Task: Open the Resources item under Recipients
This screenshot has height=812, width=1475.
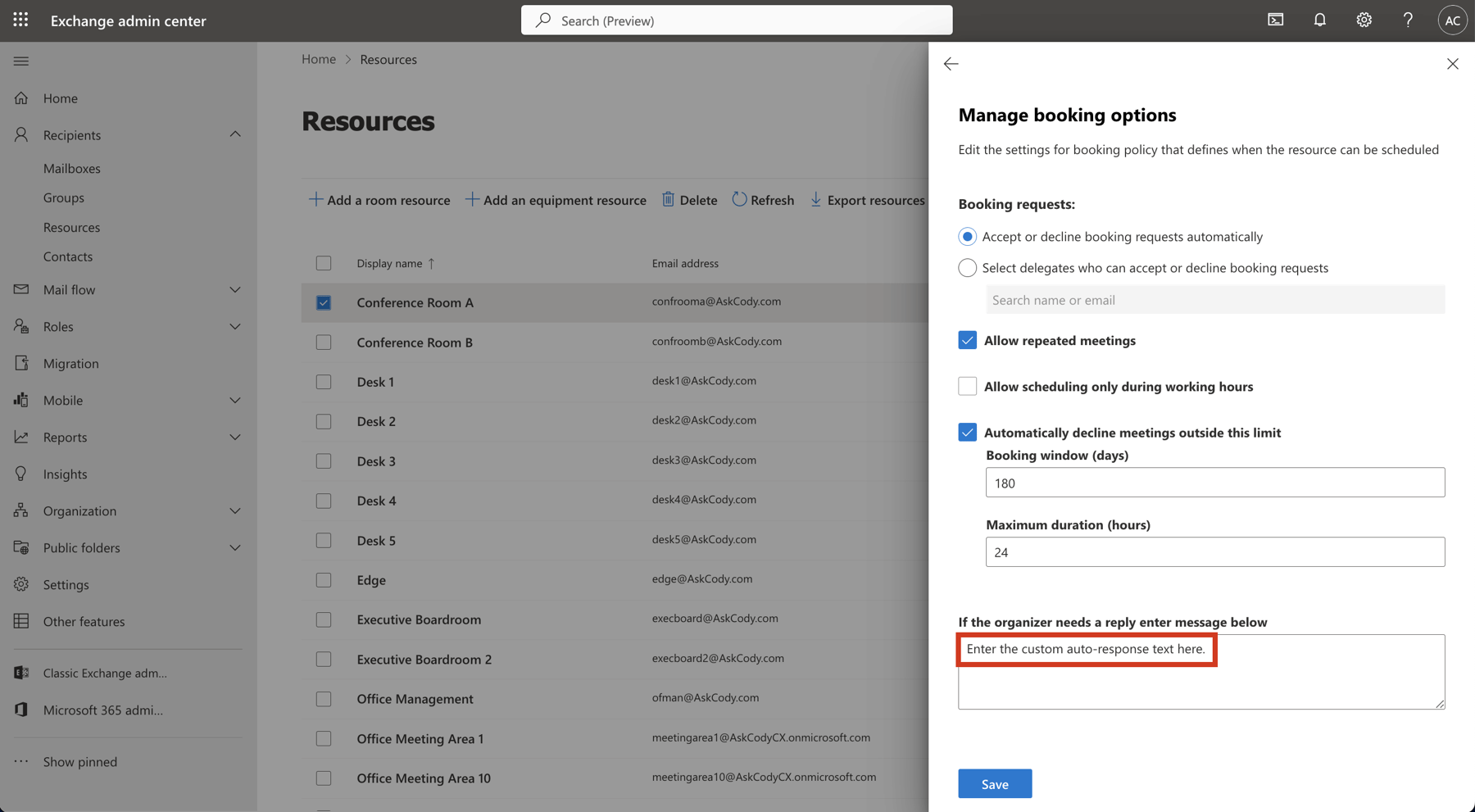Action: [x=71, y=227]
